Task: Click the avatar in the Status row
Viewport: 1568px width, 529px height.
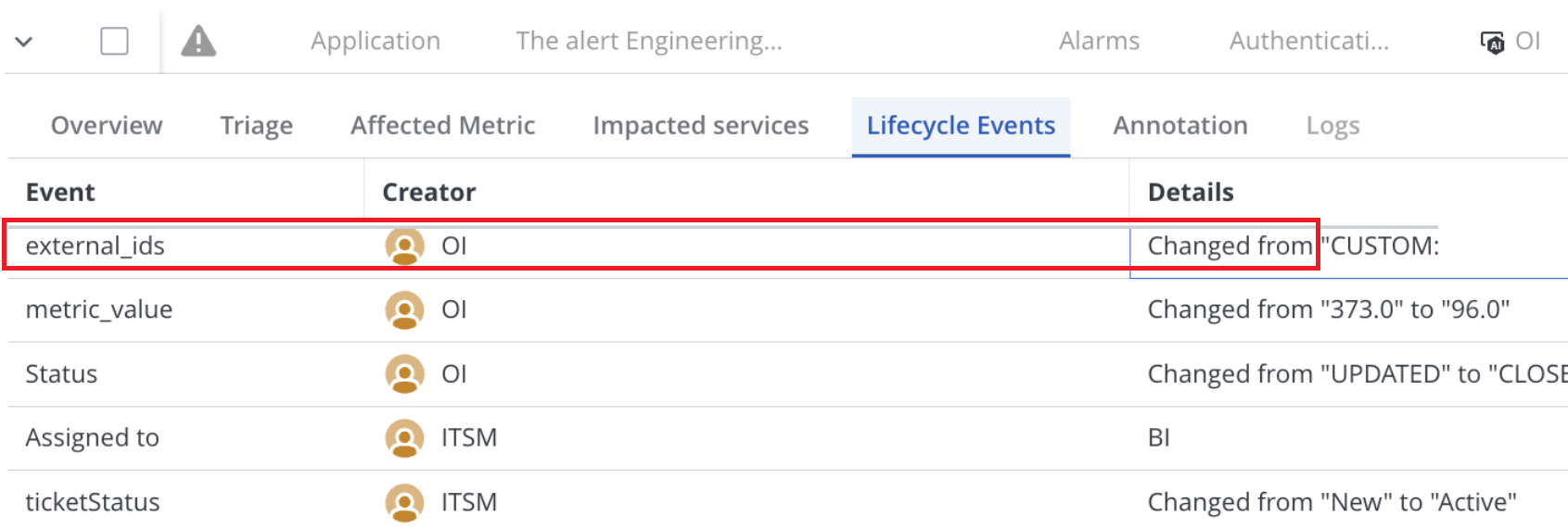Action: tap(404, 374)
